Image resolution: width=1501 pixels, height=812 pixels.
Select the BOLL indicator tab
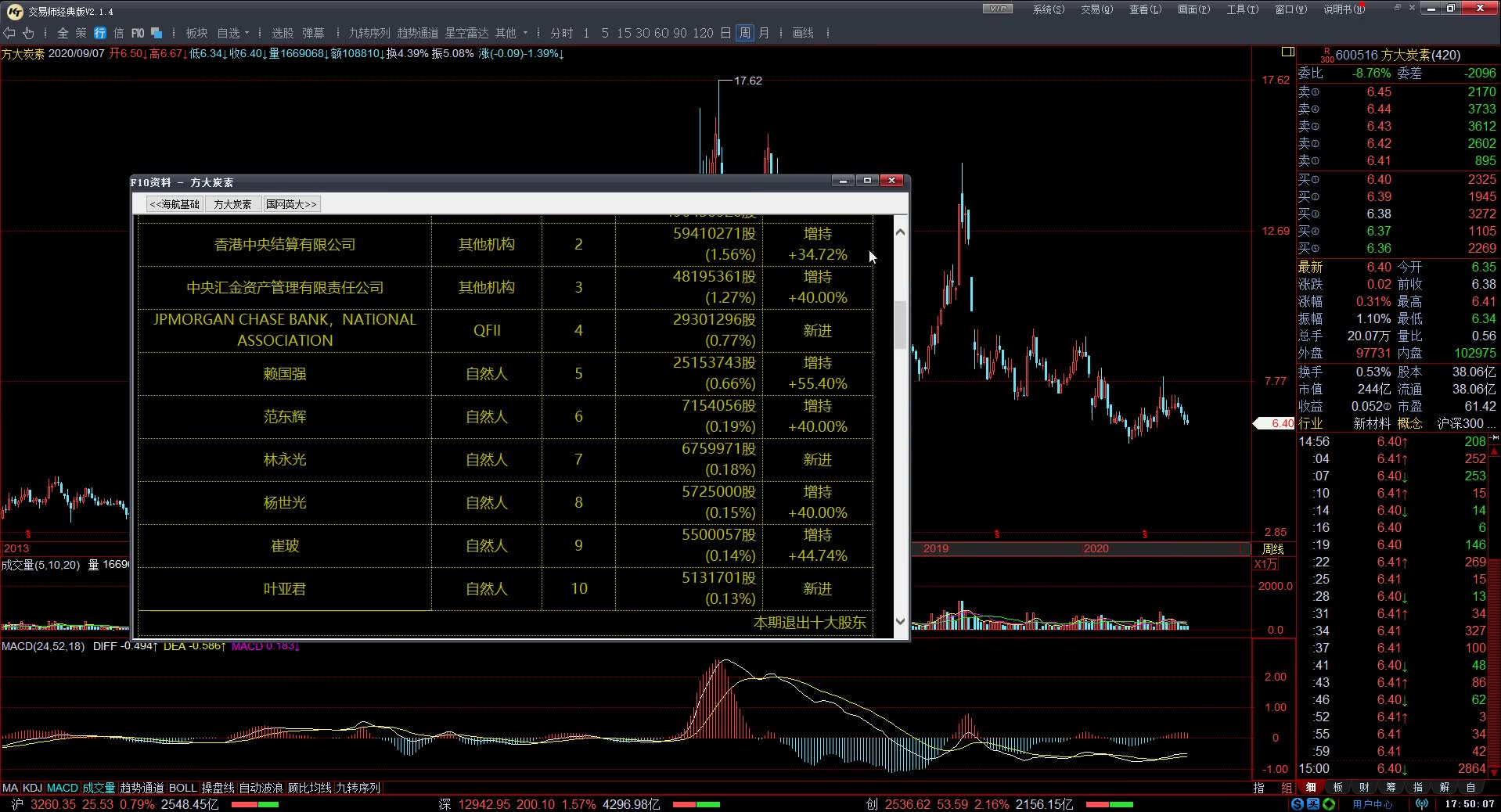183,788
